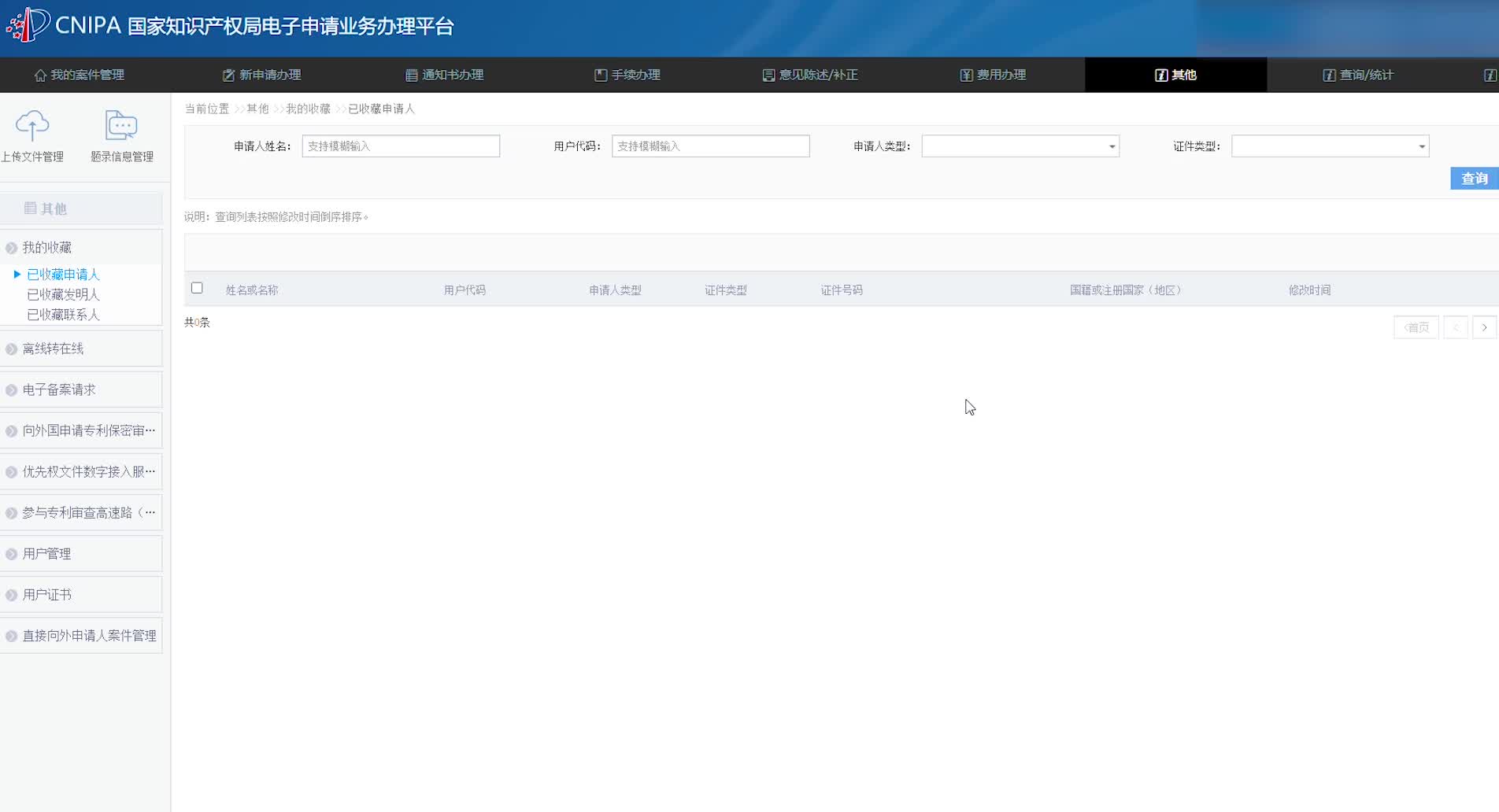Expand 用户管理 circle arrow icon

12,554
